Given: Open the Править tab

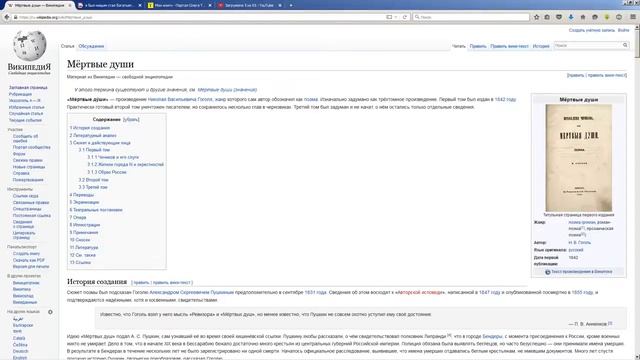Looking at the screenshot, I should coord(478,46).
